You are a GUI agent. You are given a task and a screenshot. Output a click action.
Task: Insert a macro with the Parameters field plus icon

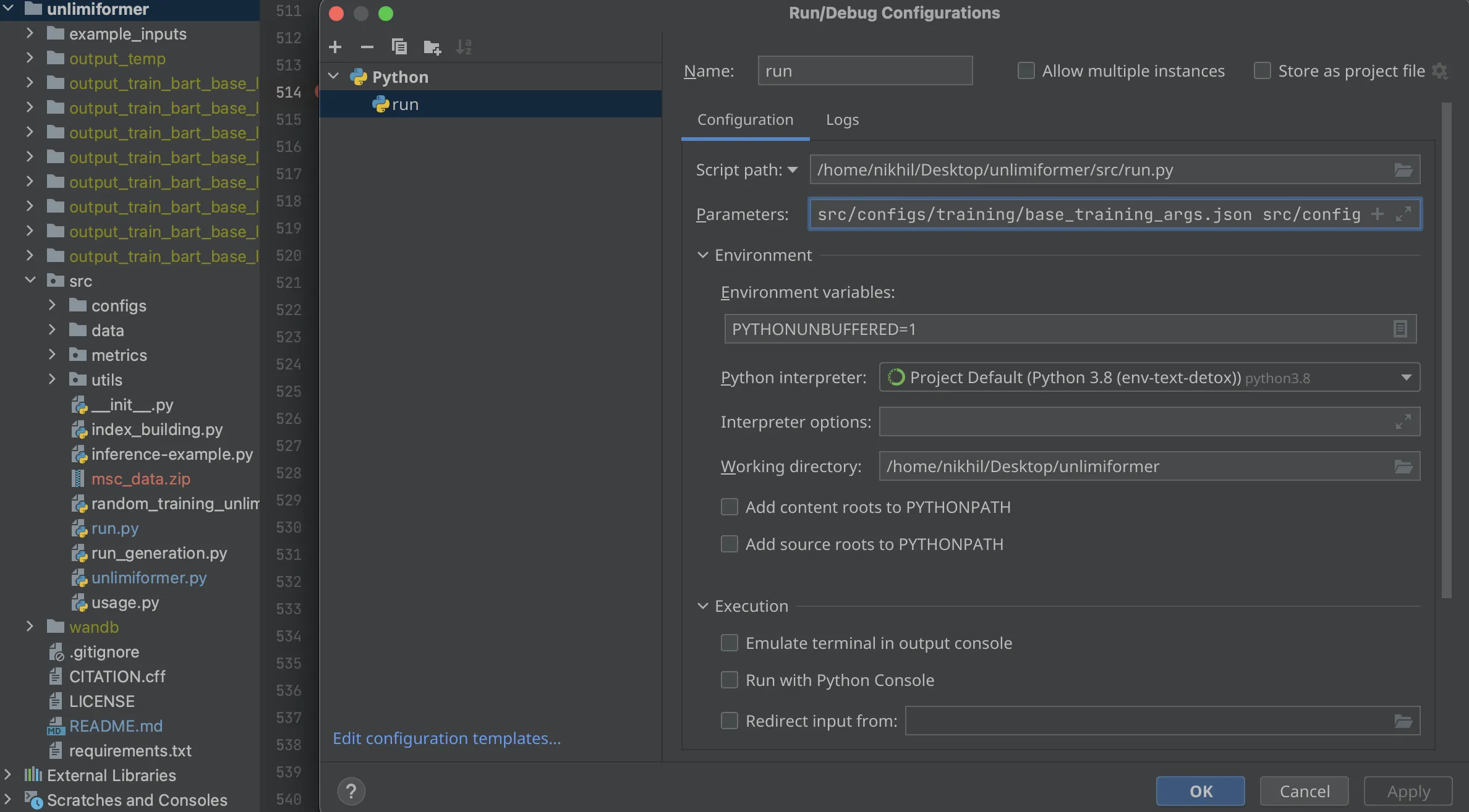(1377, 214)
